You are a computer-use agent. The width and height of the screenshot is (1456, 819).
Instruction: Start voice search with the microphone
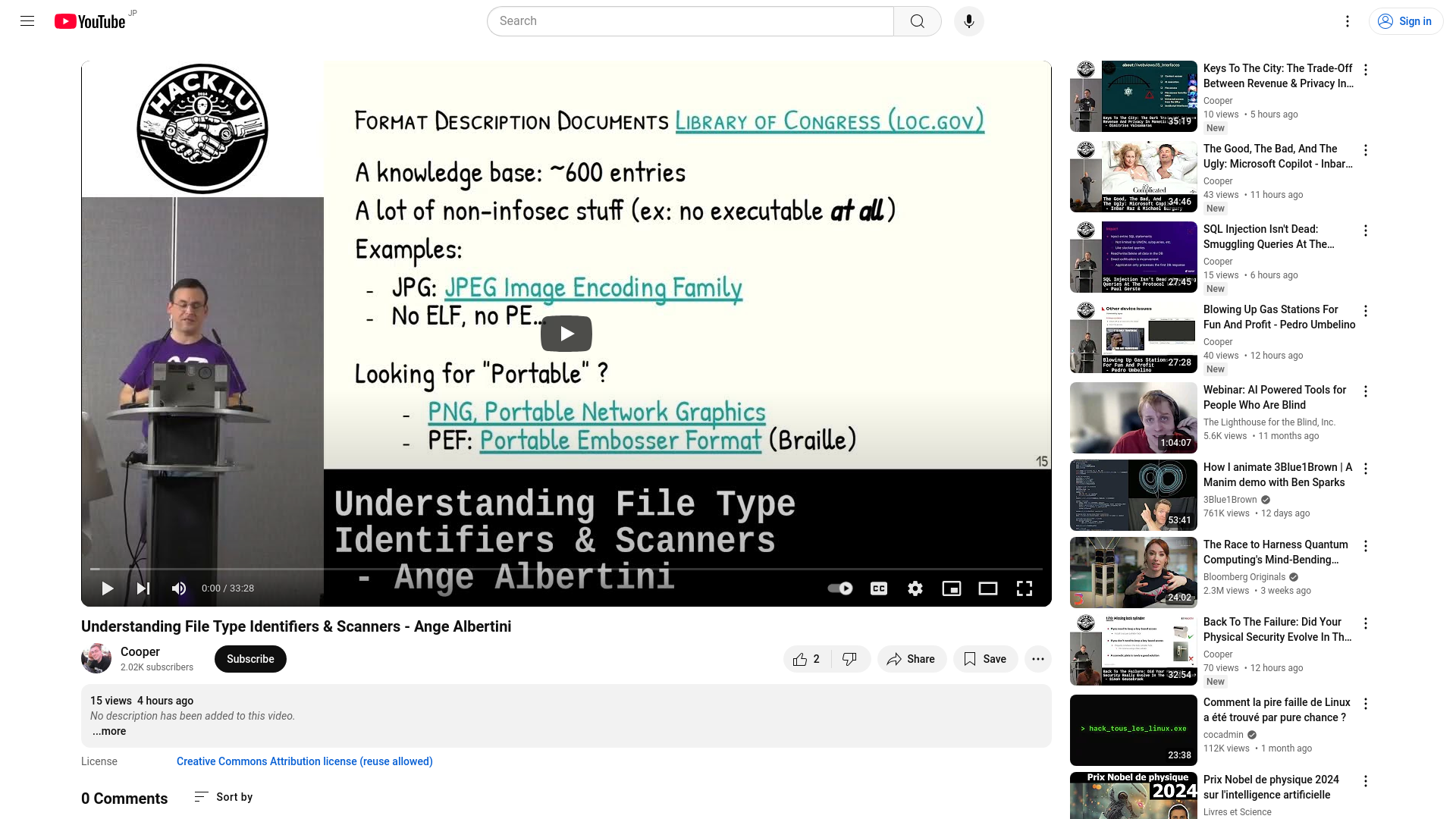click(x=969, y=21)
